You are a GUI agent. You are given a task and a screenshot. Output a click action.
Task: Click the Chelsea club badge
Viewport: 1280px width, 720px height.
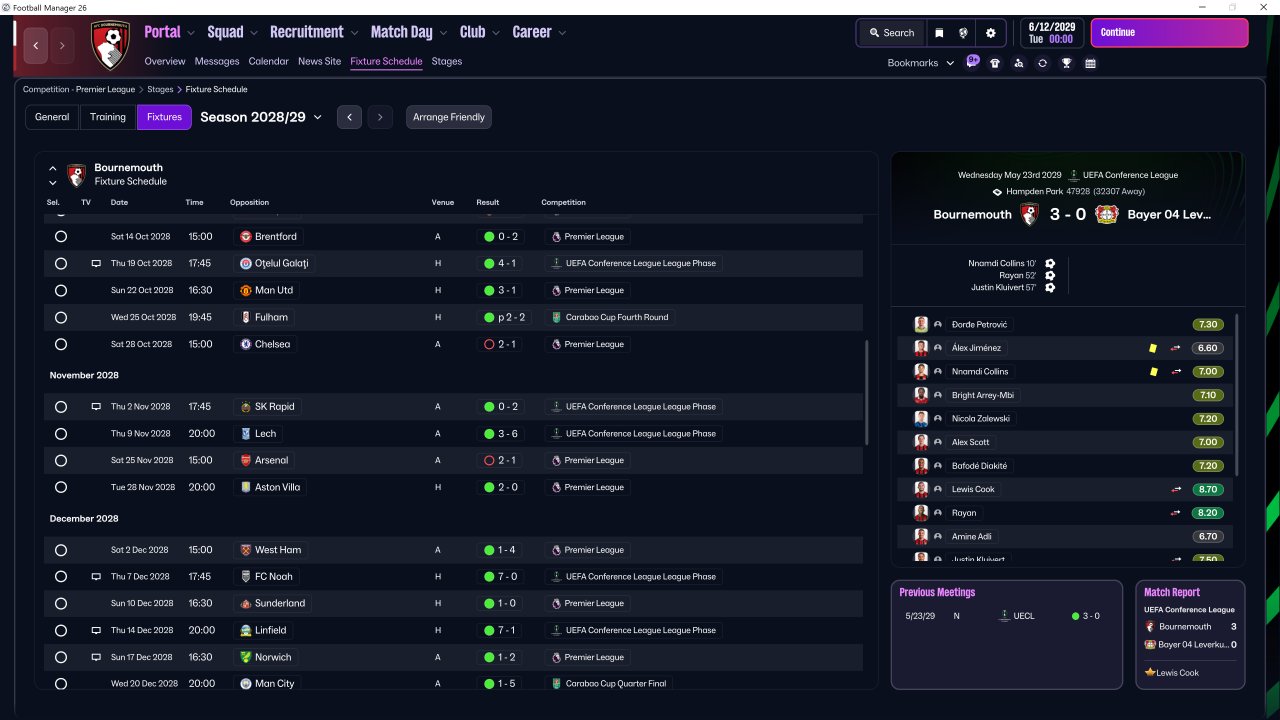click(x=245, y=344)
